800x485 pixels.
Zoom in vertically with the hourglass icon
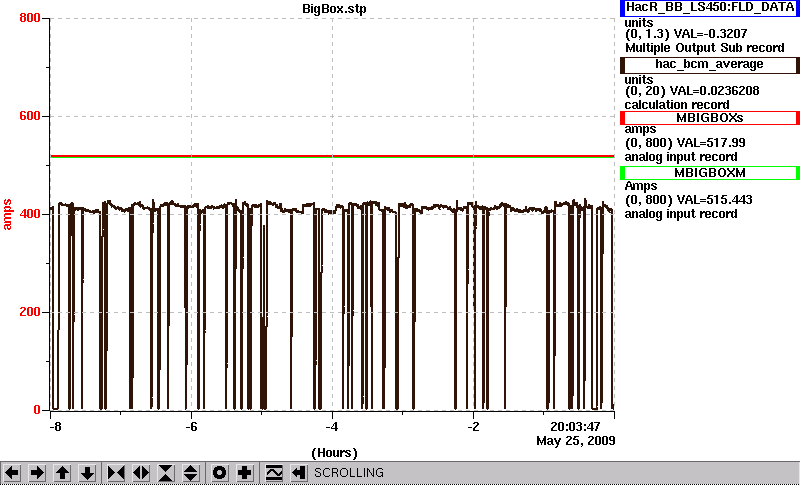(166, 473)
